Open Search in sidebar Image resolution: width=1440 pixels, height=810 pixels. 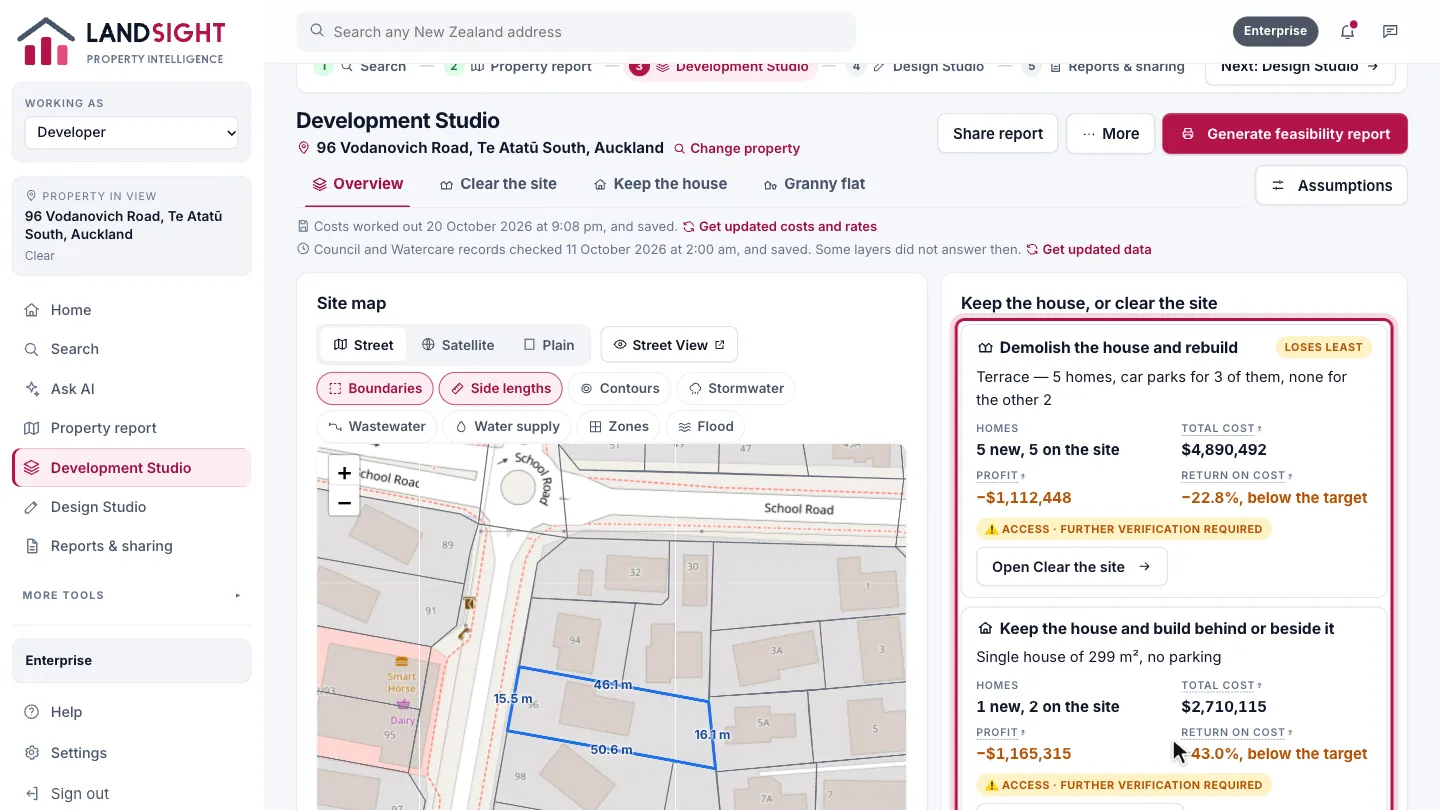click(x=131, y=349)
